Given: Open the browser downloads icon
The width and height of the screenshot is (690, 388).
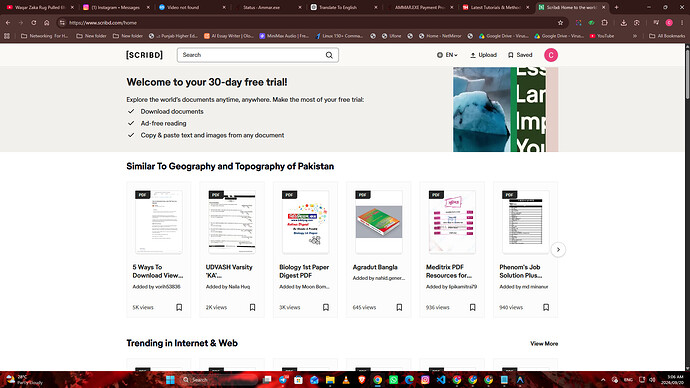Looking at the screenshot, I should [x=624, y=23].
